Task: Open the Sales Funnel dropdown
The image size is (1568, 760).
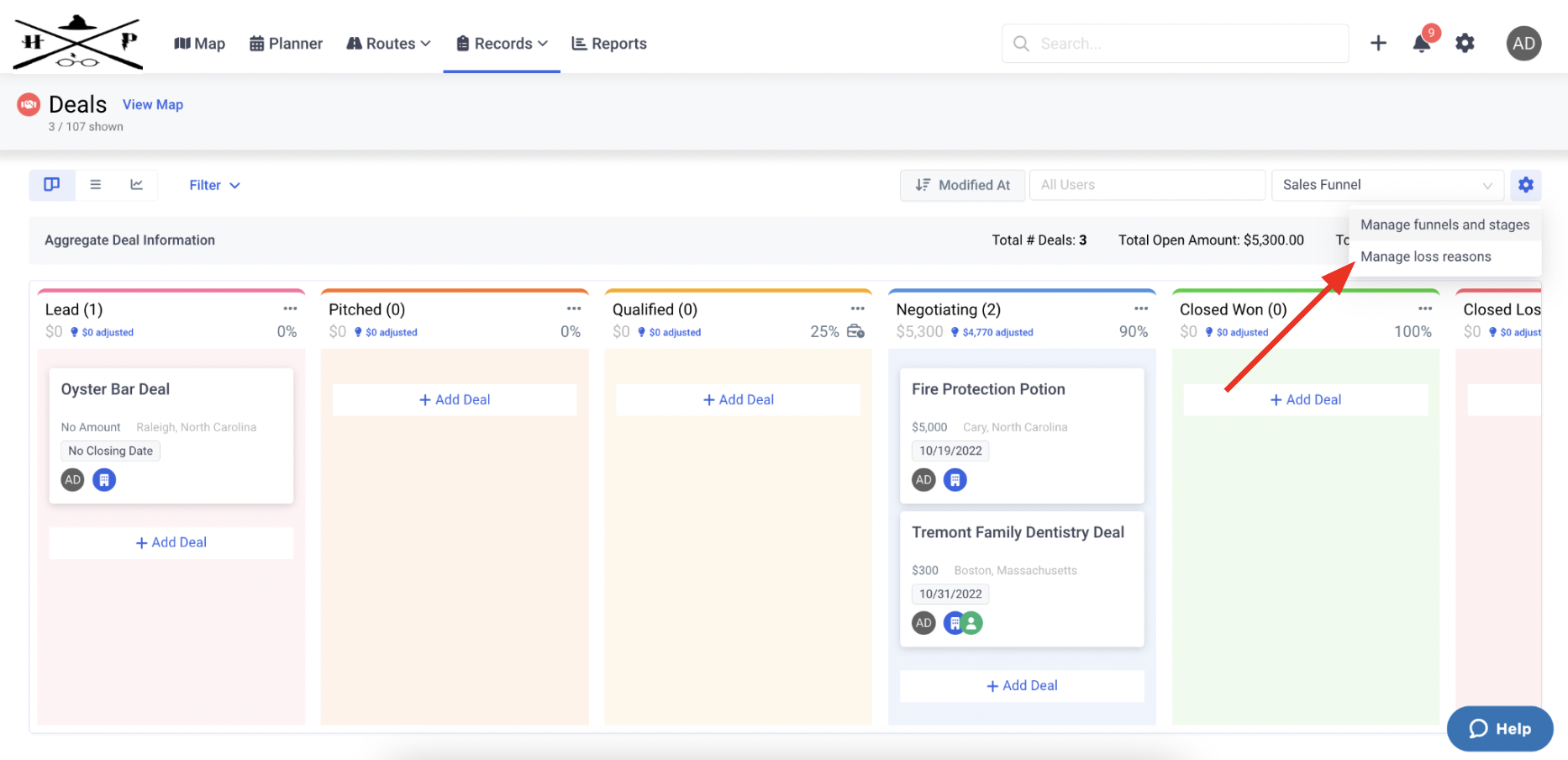Action: point(1387,185)
